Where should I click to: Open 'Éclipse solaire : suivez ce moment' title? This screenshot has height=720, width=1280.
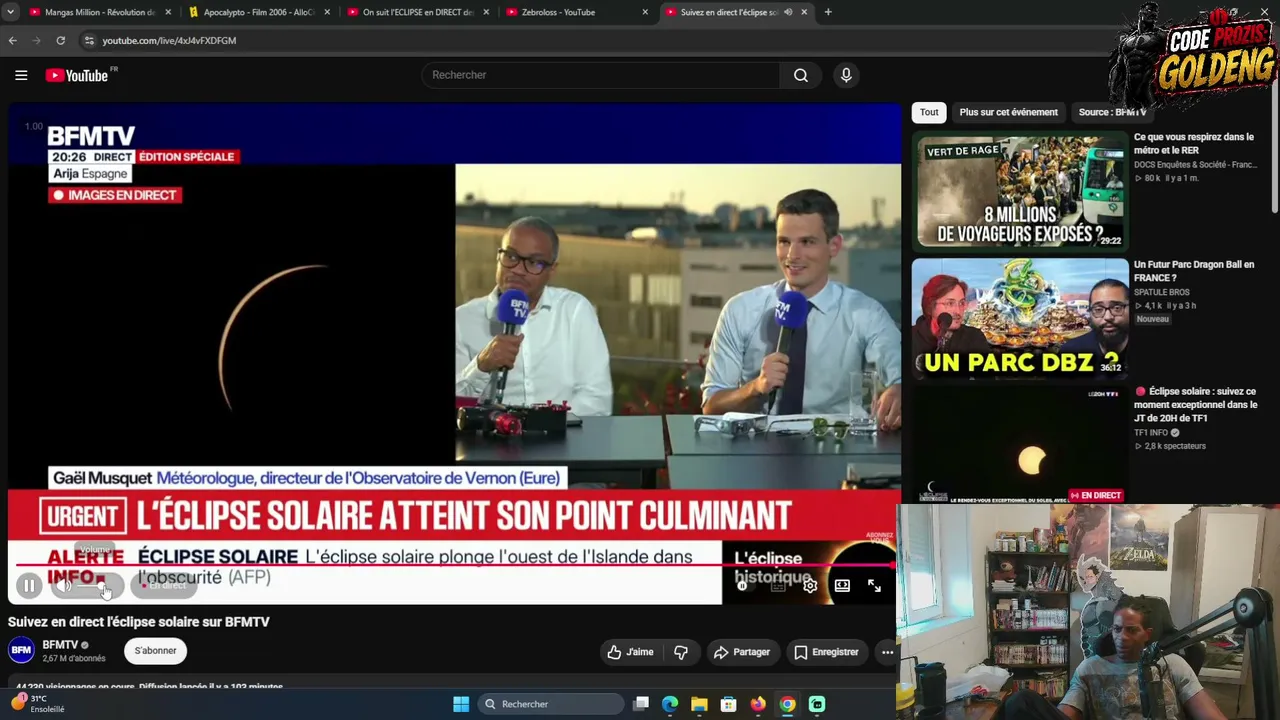[1196, 405]
